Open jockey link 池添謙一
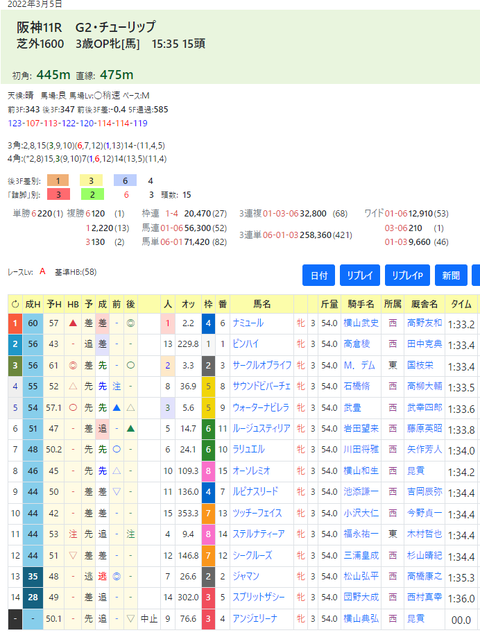Screen dimensions: 480x635 click(361, 491)
